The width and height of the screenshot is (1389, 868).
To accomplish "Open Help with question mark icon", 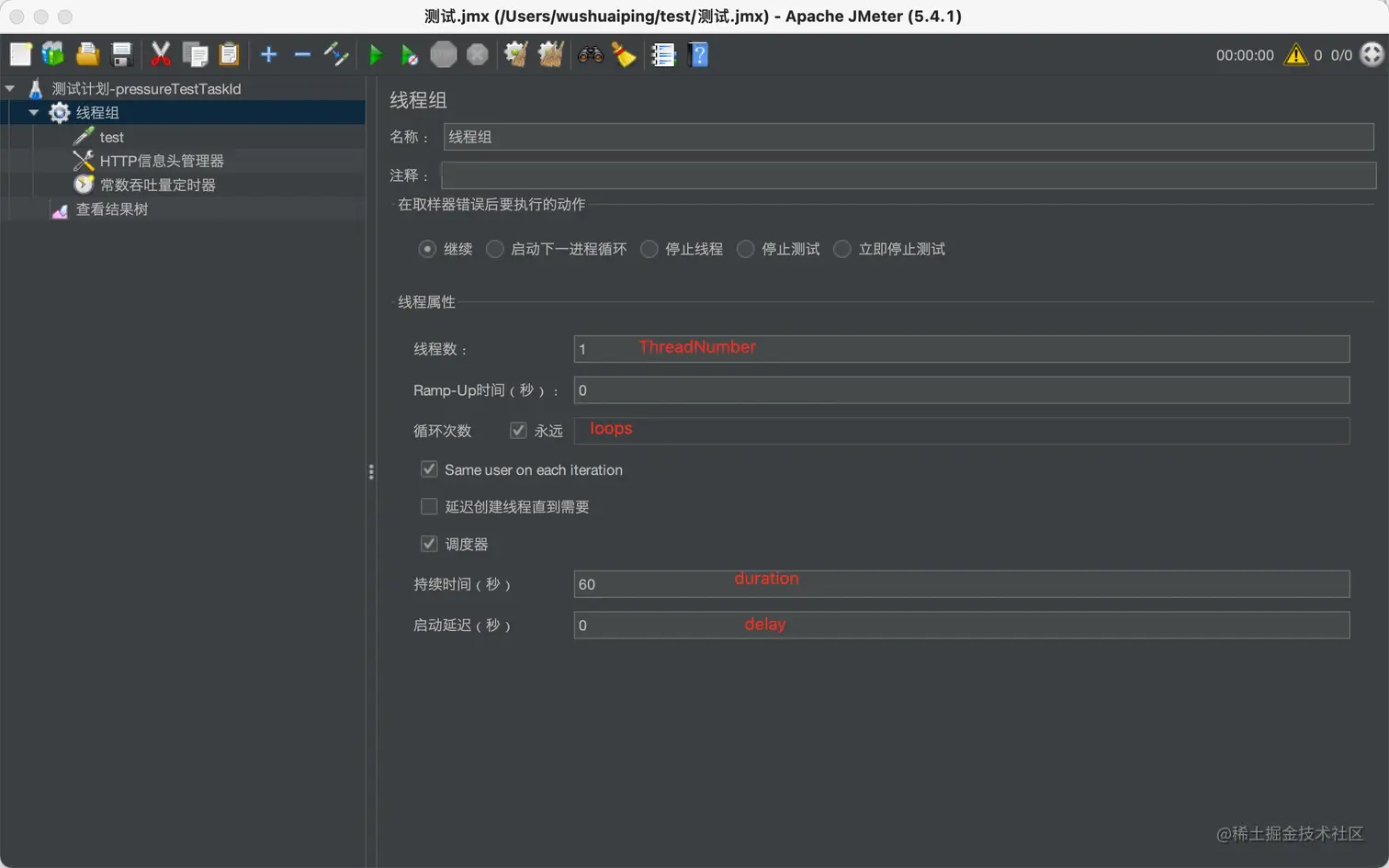I will point(698,55).
